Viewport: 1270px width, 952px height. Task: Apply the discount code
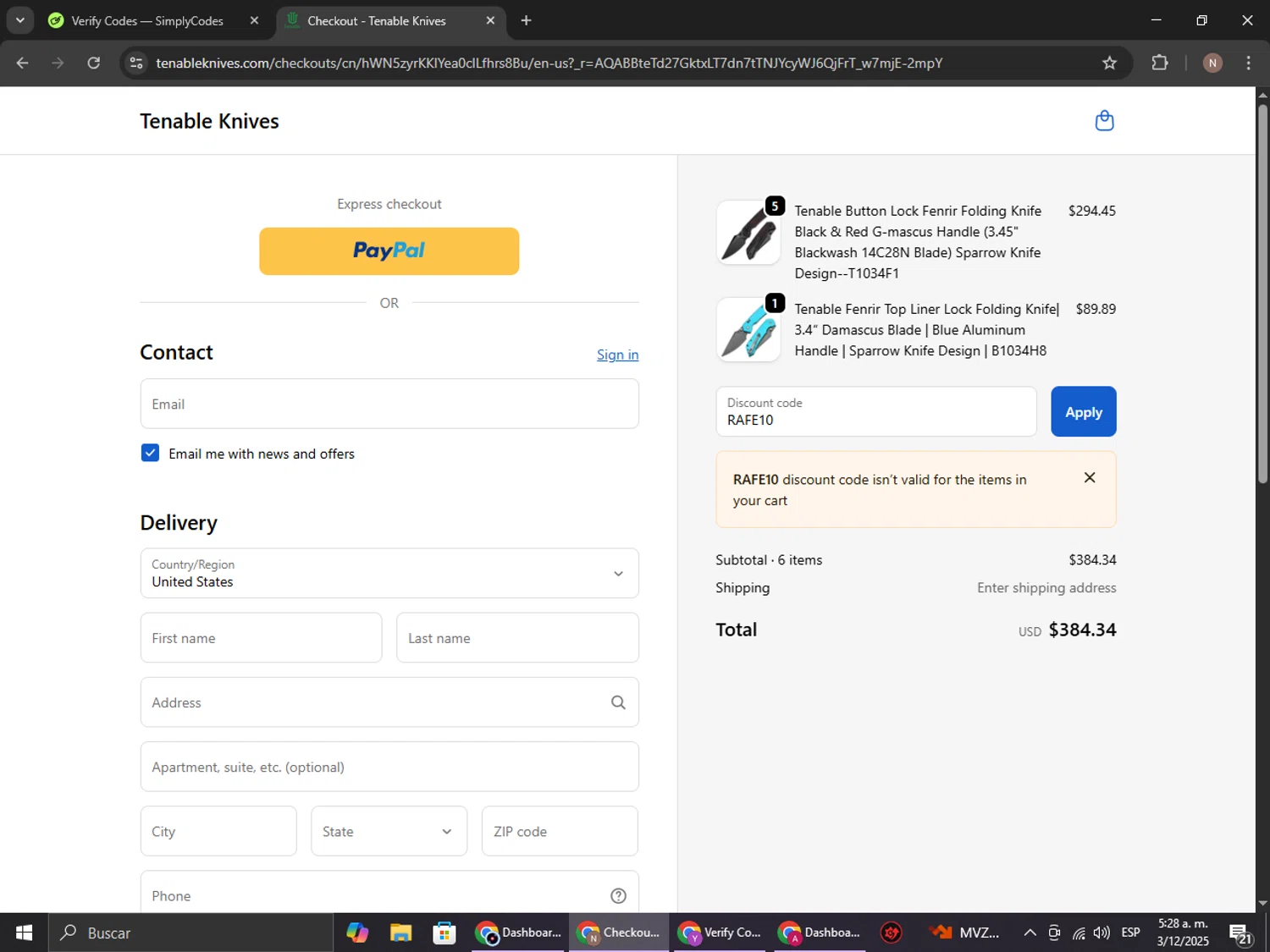[x=1083, y=411]
